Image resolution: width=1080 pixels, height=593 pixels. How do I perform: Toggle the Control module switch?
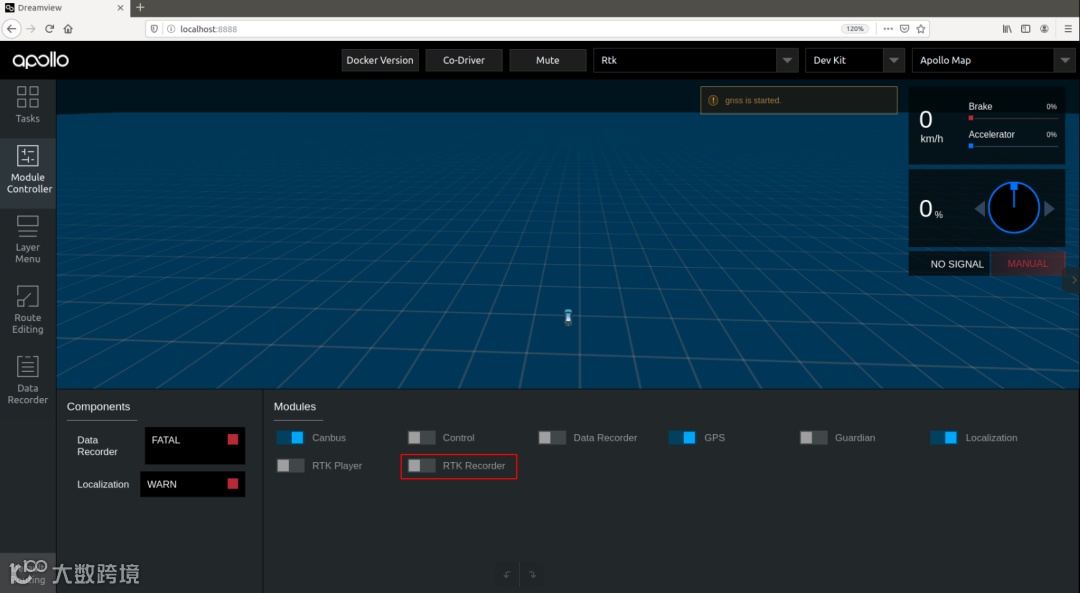pos(421,437)
